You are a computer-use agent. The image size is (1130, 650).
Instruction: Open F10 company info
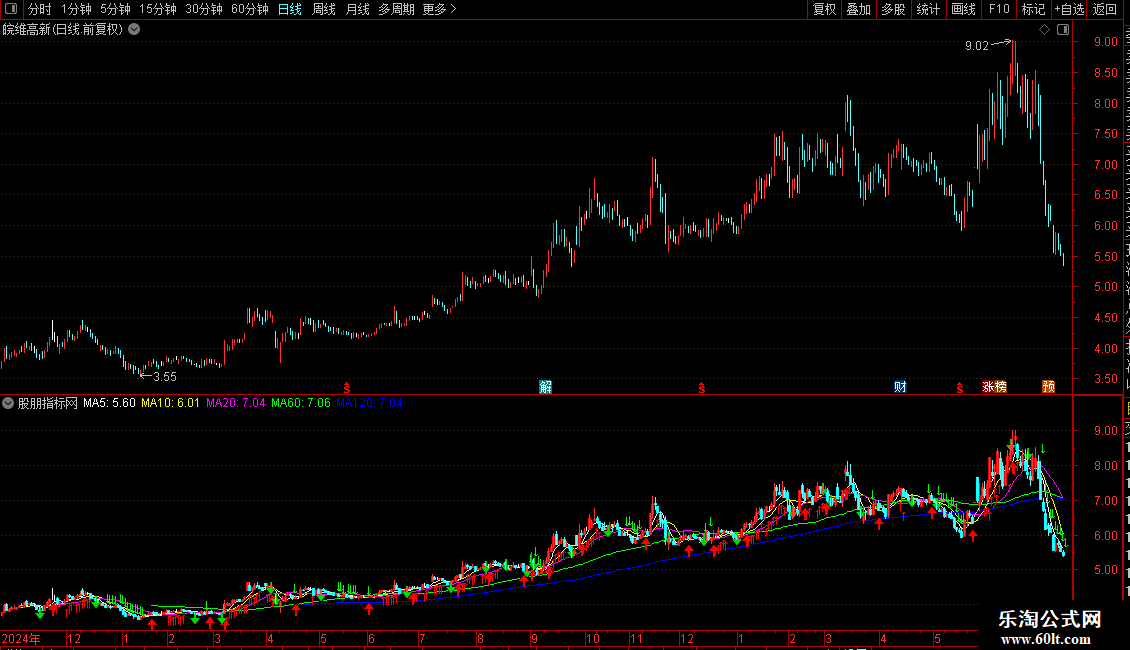(999, 9)
